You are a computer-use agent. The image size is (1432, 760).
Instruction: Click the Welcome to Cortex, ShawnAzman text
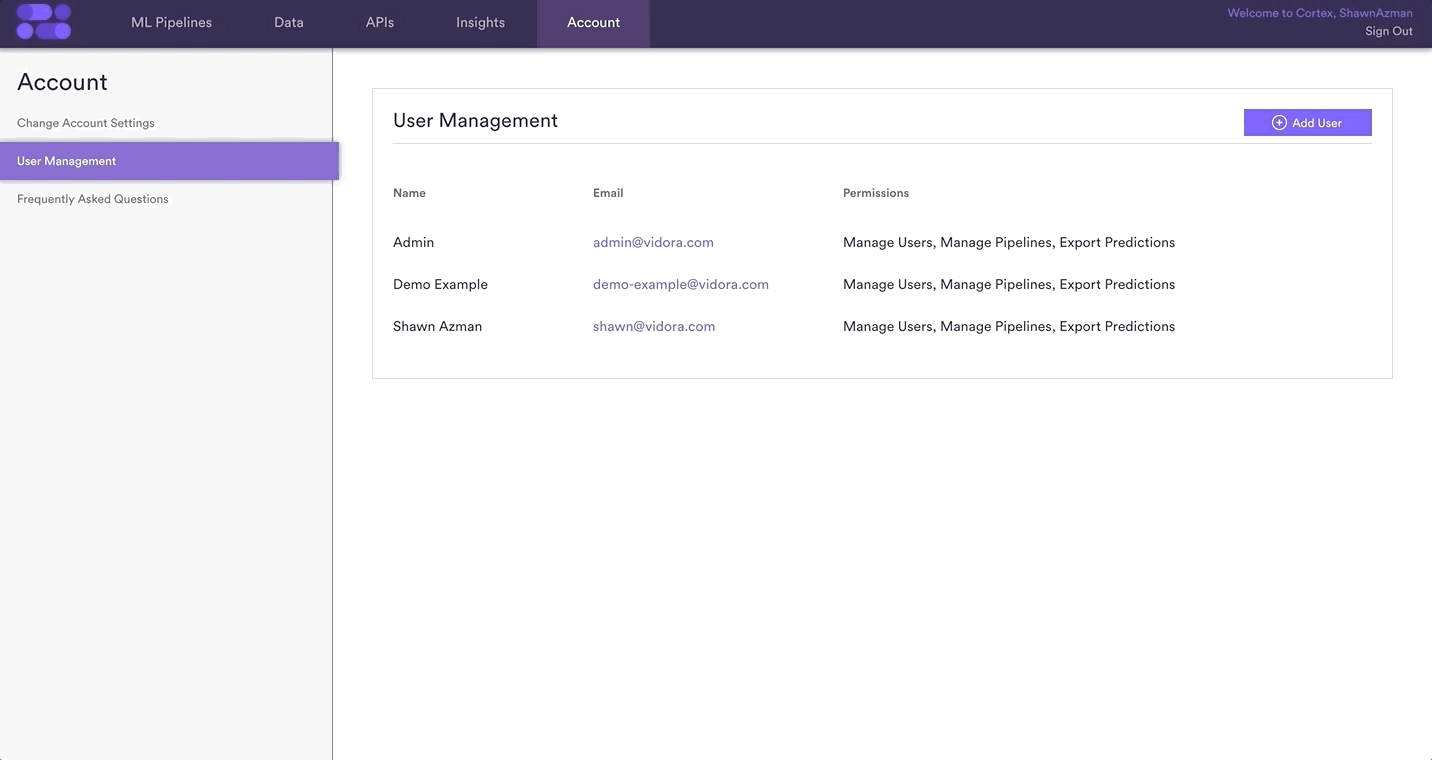1320,13
